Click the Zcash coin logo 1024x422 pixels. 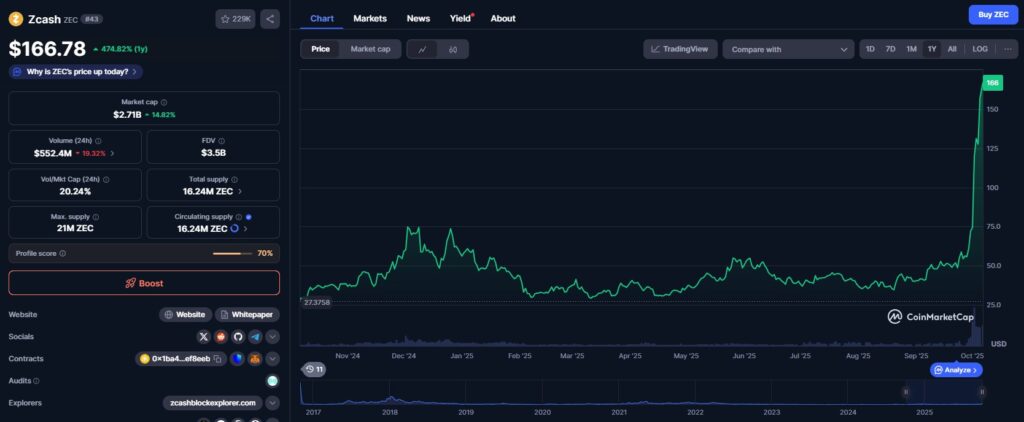click(x=16, y=19)
